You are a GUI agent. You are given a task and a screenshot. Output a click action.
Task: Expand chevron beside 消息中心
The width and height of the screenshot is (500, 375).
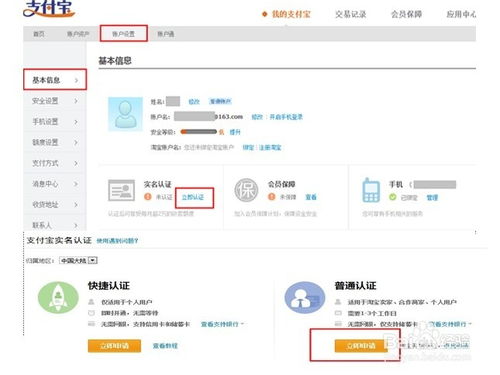(76, 184)
